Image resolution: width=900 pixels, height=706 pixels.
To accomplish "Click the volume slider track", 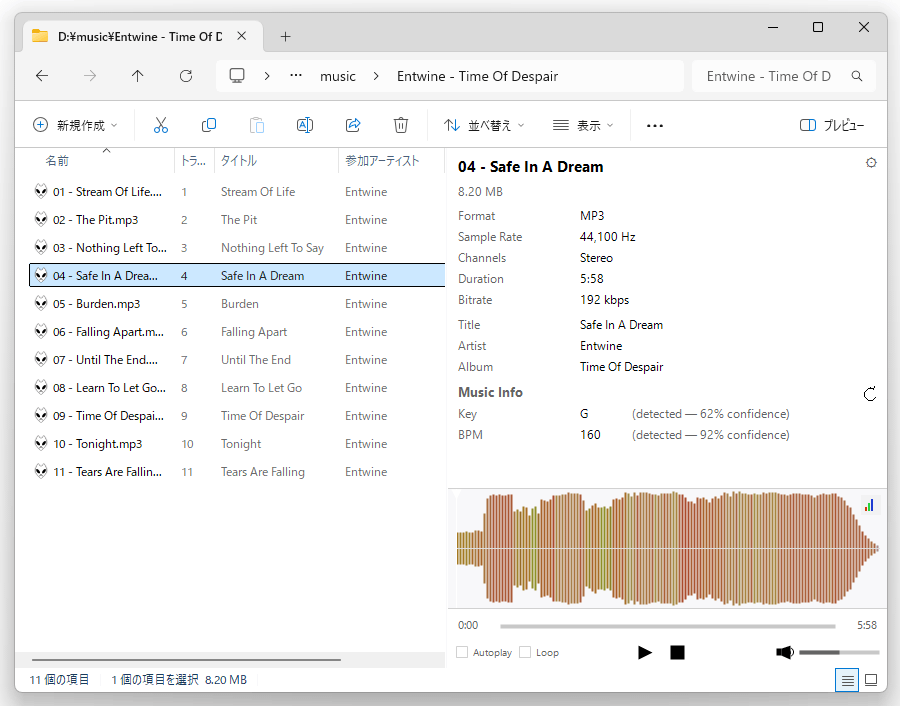I will pyautogui.click(x=838, y=653).
